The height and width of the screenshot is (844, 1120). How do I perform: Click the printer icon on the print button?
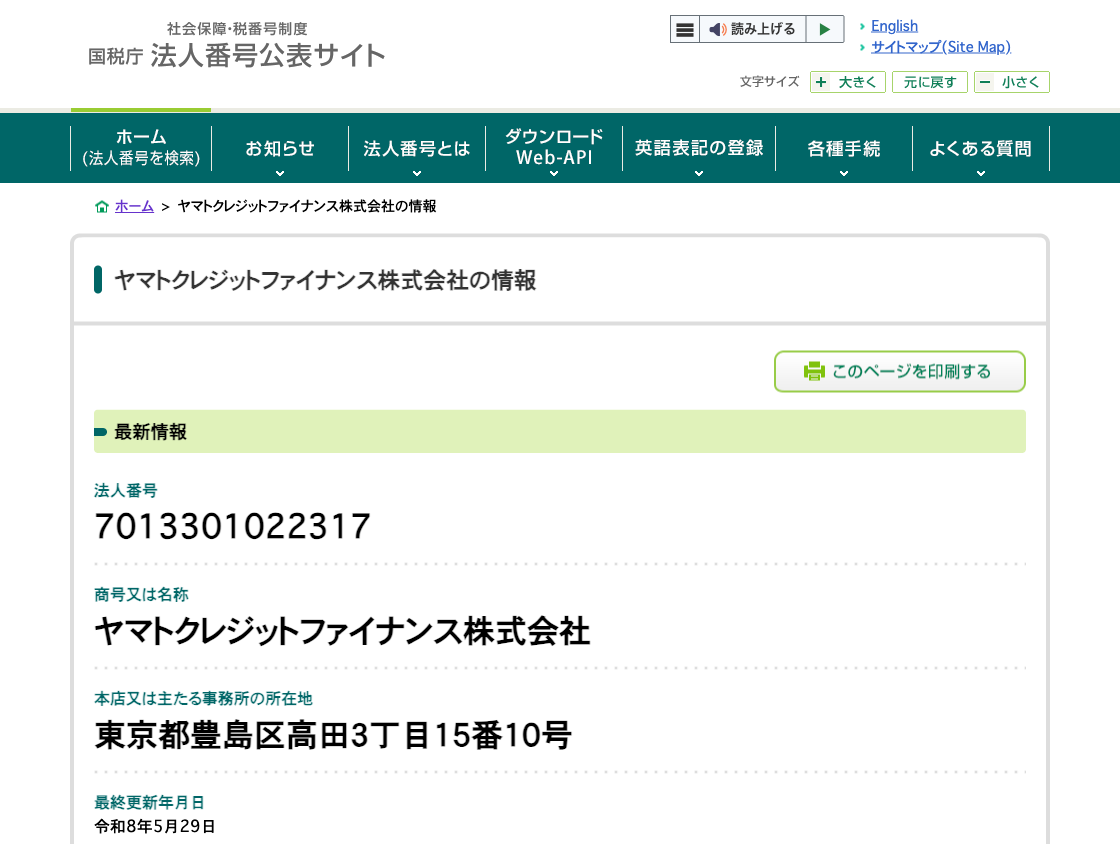coord(814,371)
